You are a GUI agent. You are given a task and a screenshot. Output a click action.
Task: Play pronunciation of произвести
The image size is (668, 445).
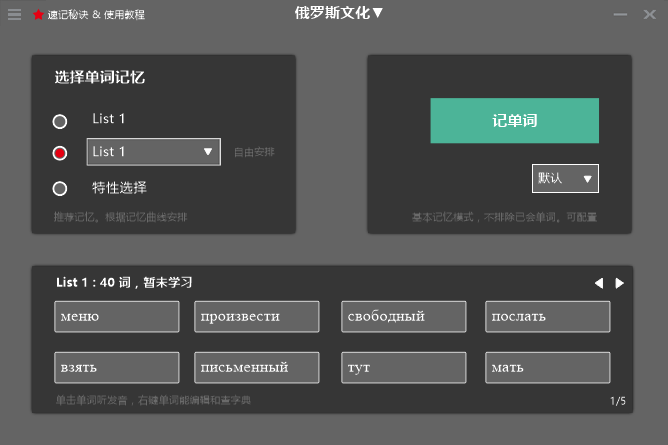click(257, 316)
